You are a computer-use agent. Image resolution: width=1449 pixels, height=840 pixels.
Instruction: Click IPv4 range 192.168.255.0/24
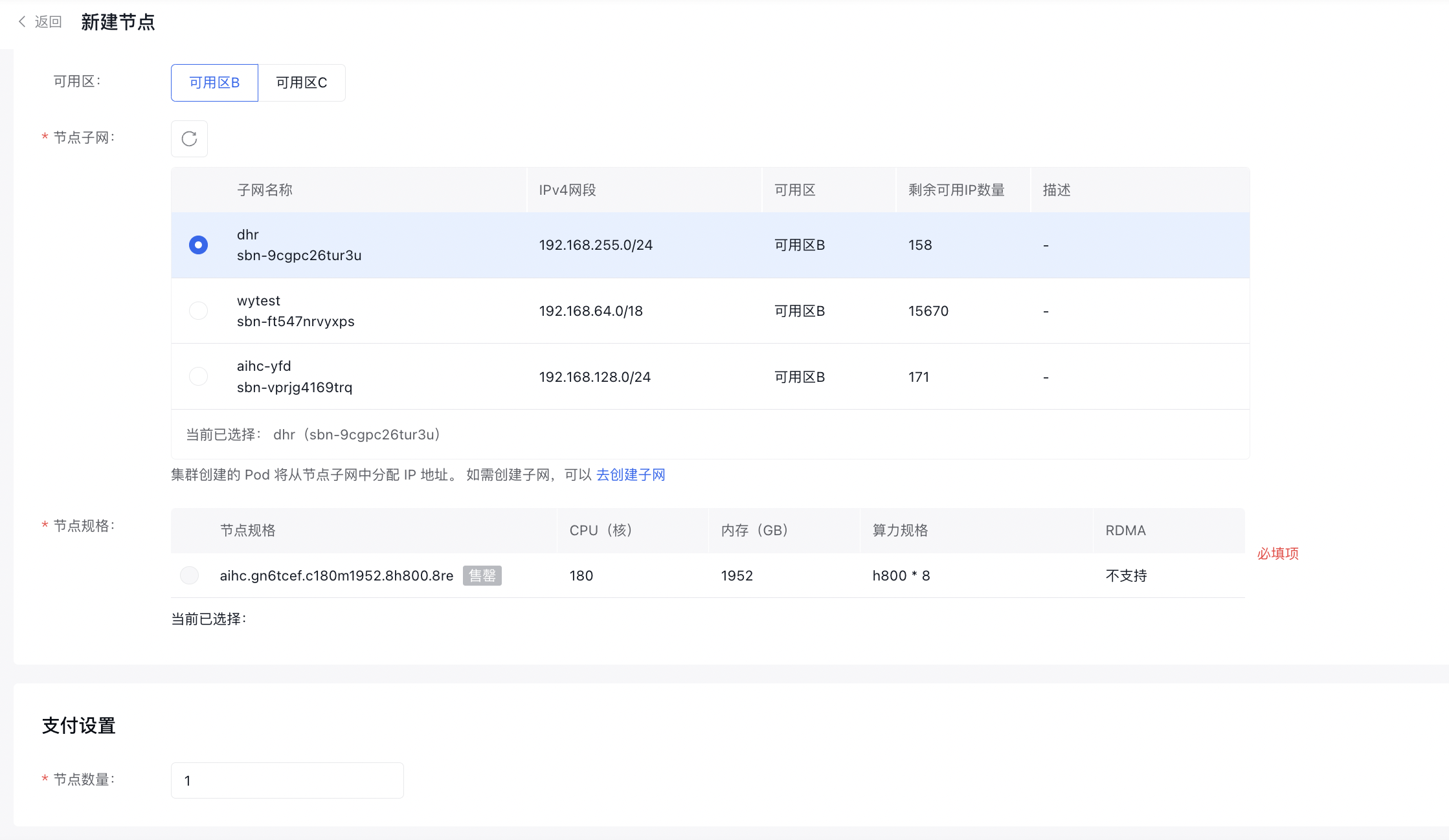596,245
